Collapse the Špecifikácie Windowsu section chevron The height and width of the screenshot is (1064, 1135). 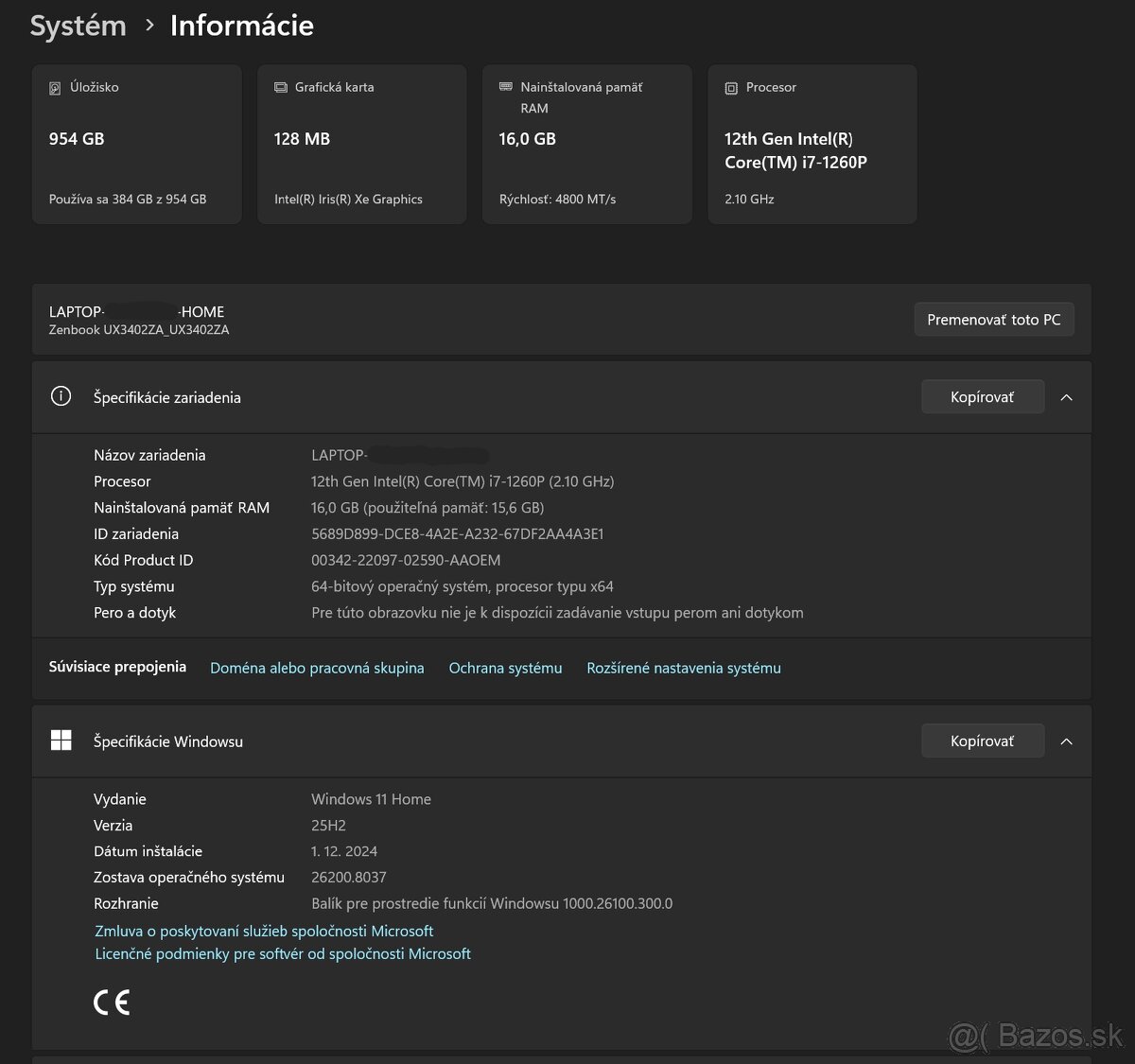tap(1066, 741)
